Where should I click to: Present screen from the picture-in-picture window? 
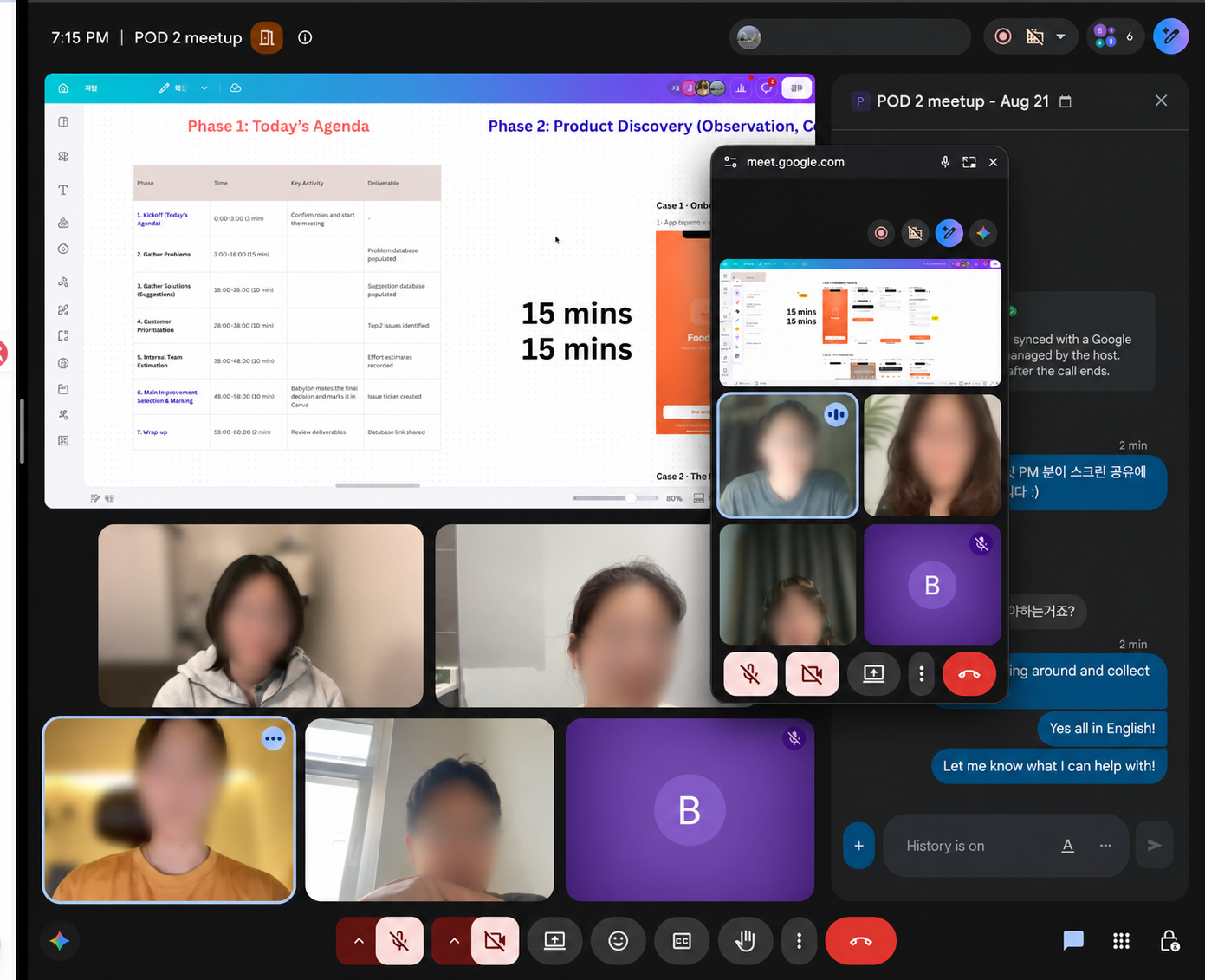873,673
